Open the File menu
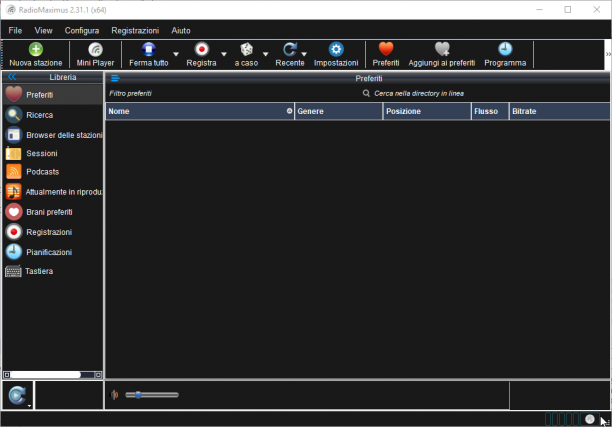The image size is (612, 427). [x=15, y=30]
